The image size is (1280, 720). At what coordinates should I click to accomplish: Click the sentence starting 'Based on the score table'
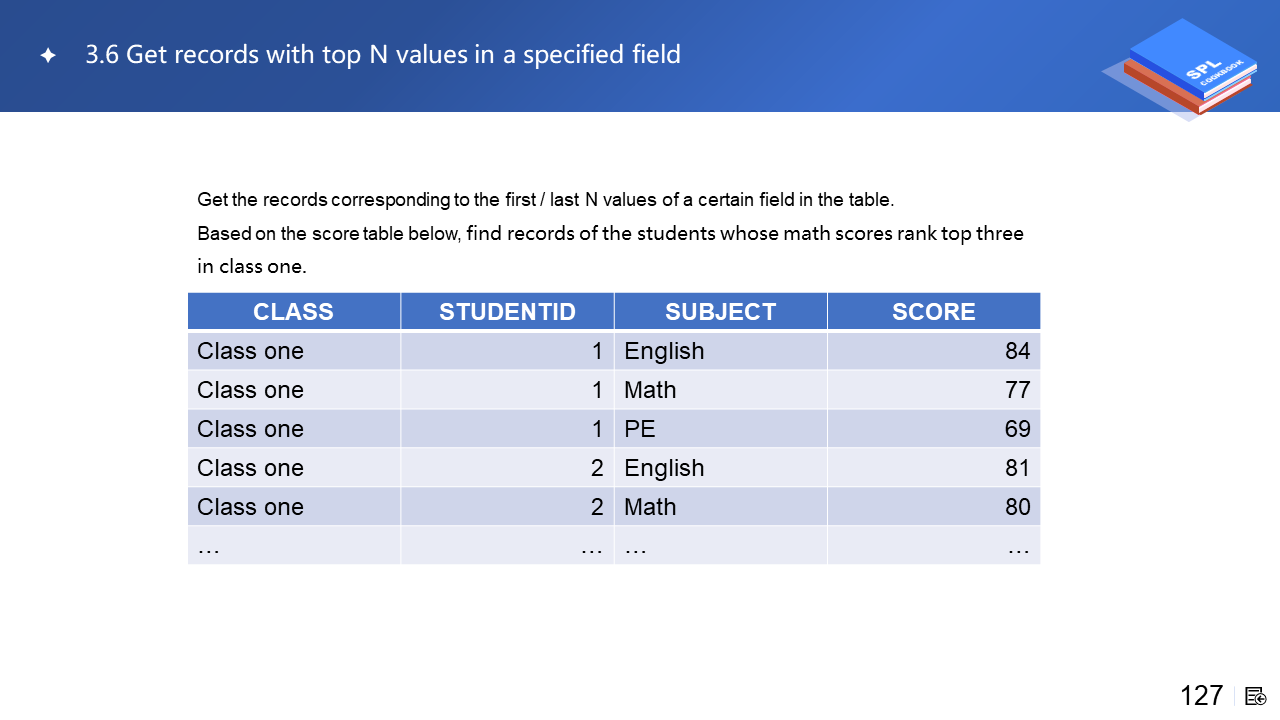pyautogui.click(x=610, y=234)
